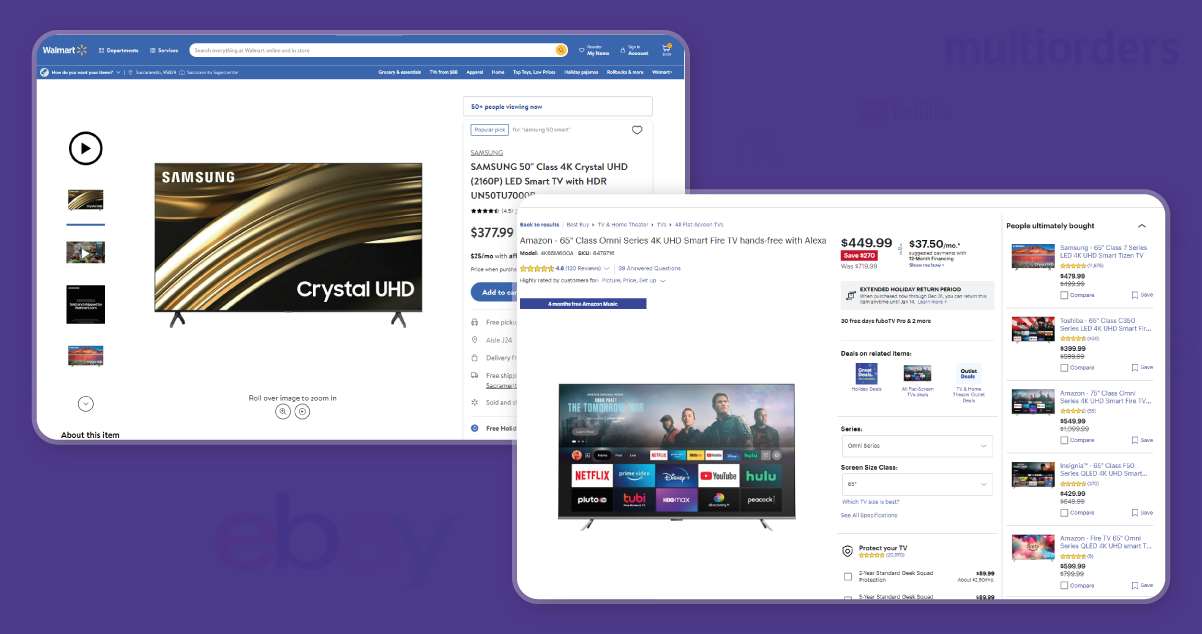Tick Compare for the Insignia F50 Series TV
This screenshot has height=634, width=1202.
tap(1064, 513)
